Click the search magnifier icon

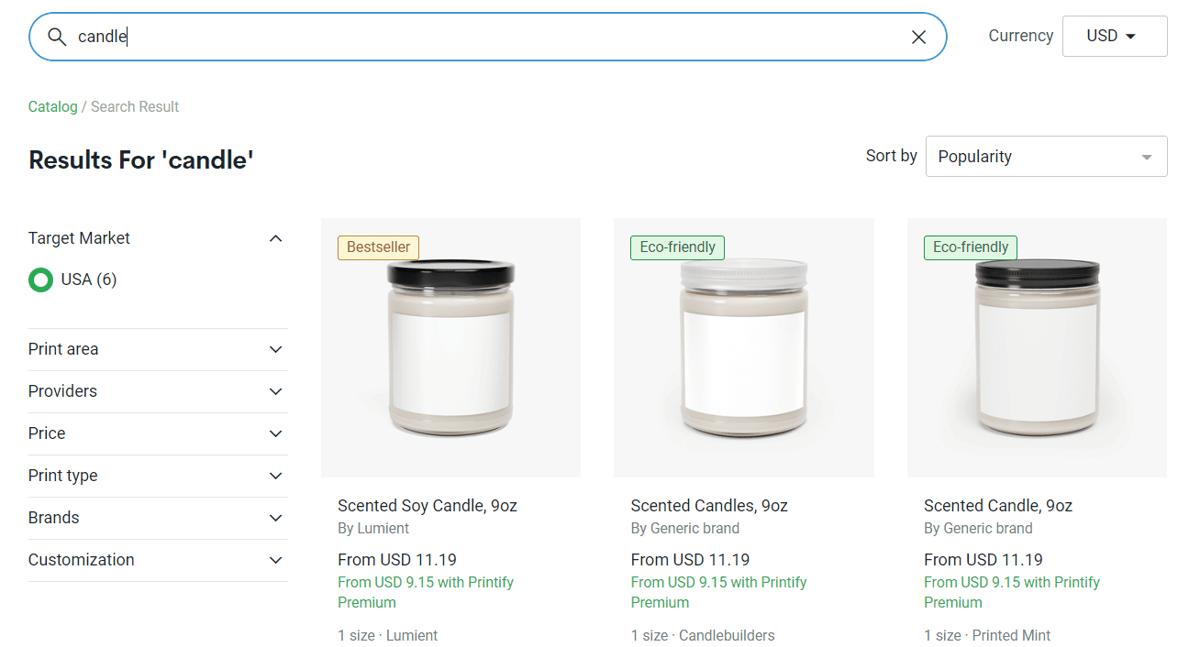point(57,37)
